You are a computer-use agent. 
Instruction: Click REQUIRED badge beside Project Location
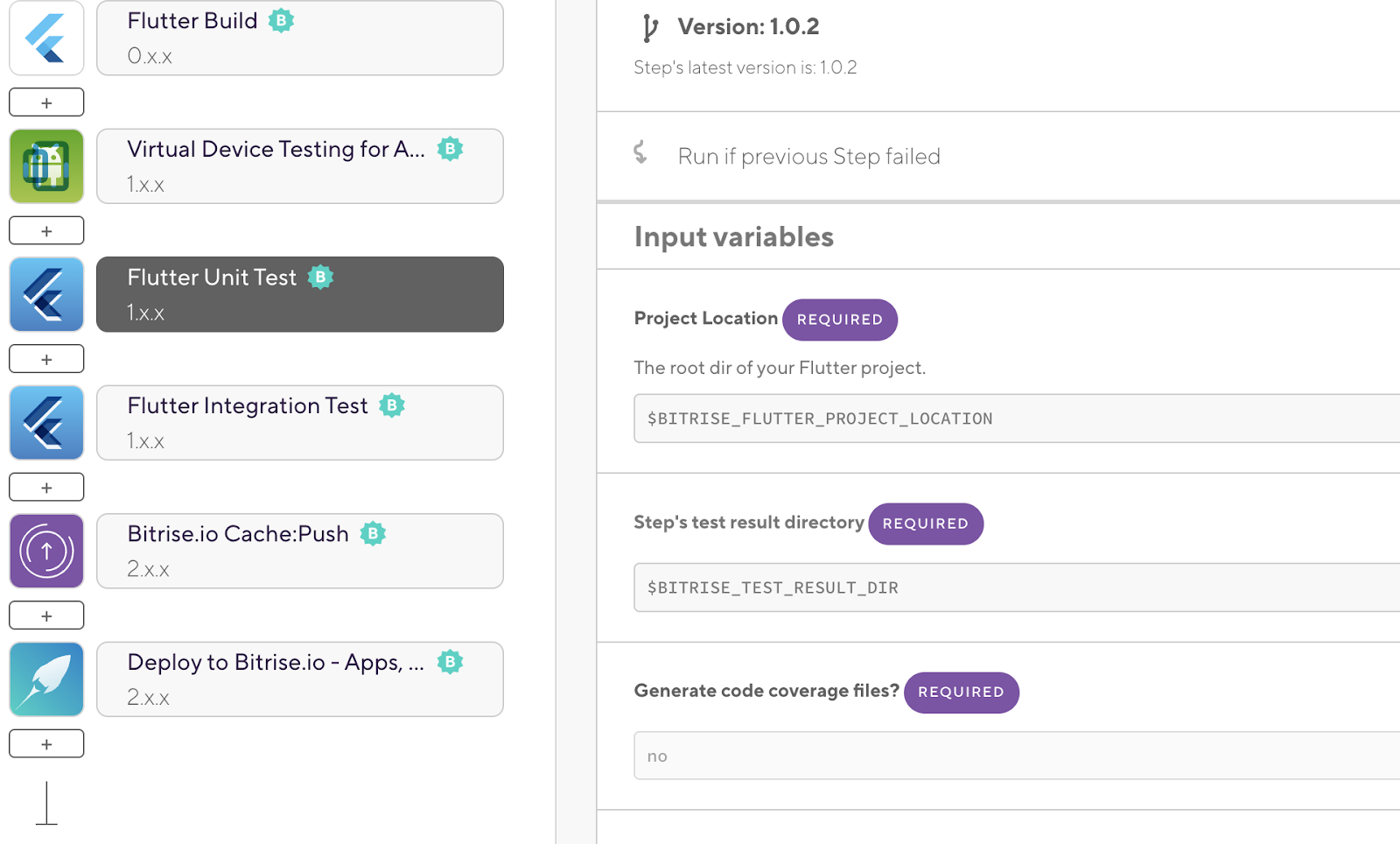[x=840, y=320]
